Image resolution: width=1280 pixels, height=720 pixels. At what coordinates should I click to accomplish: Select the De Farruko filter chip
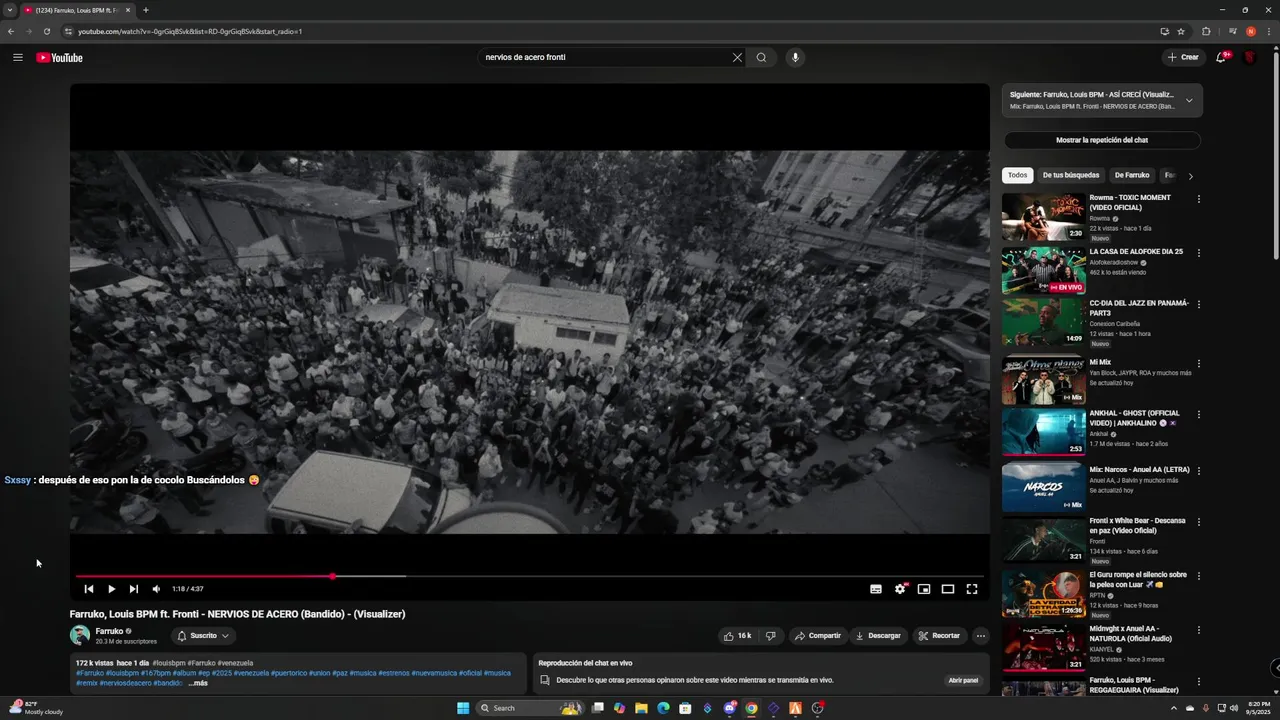[x=1132, y=175]
